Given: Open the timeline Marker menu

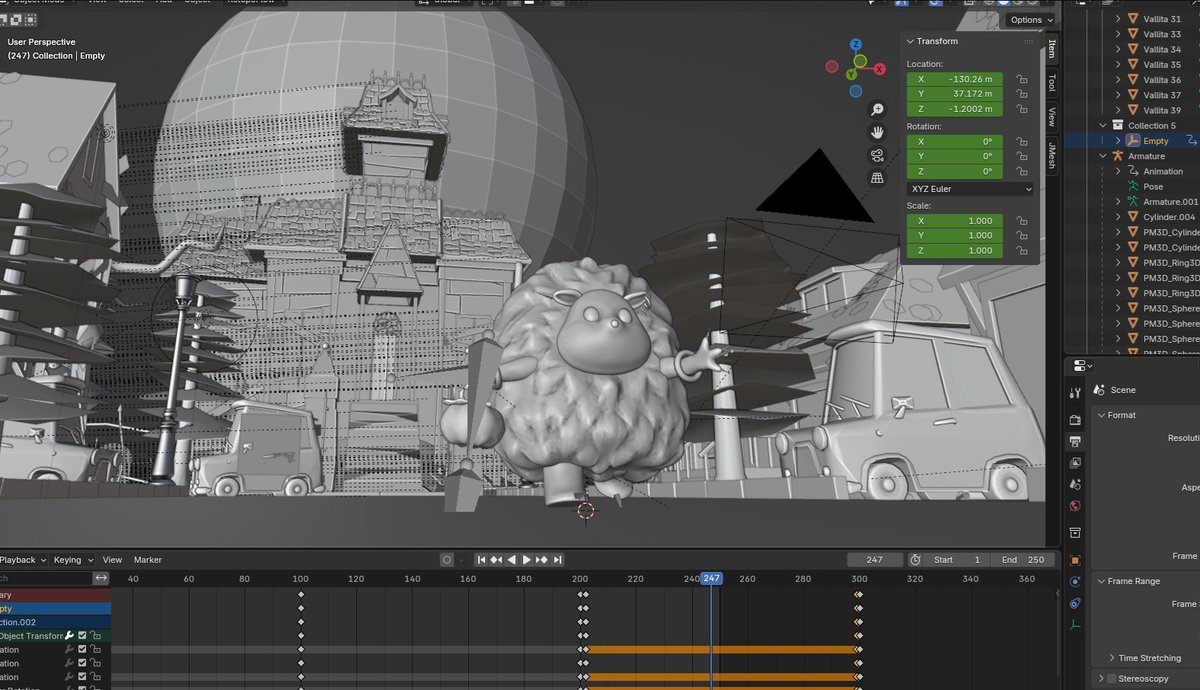Looking at the screenshot, I should (148, 560).
